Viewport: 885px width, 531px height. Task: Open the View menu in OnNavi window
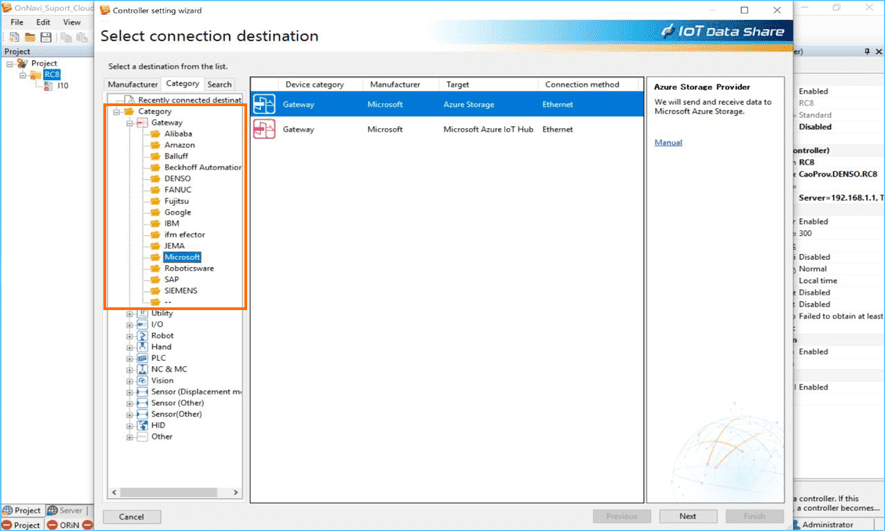point(72,22)
